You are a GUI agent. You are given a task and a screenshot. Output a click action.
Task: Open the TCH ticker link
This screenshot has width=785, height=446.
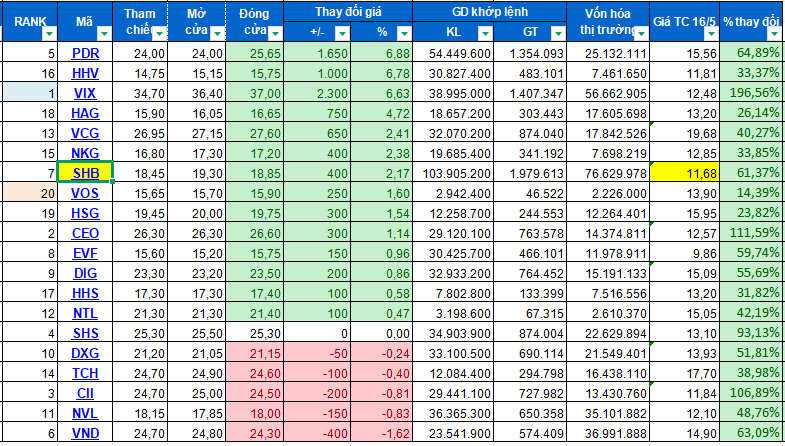pyautogui.click(x=85, y=373)
